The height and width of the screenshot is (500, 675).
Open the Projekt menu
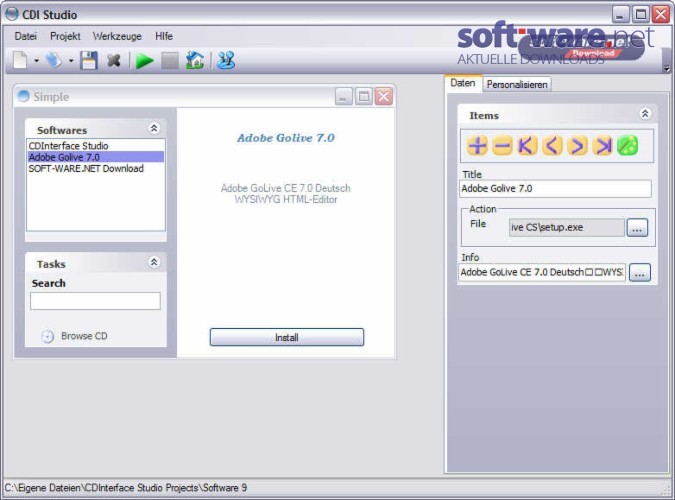point(65,36)
